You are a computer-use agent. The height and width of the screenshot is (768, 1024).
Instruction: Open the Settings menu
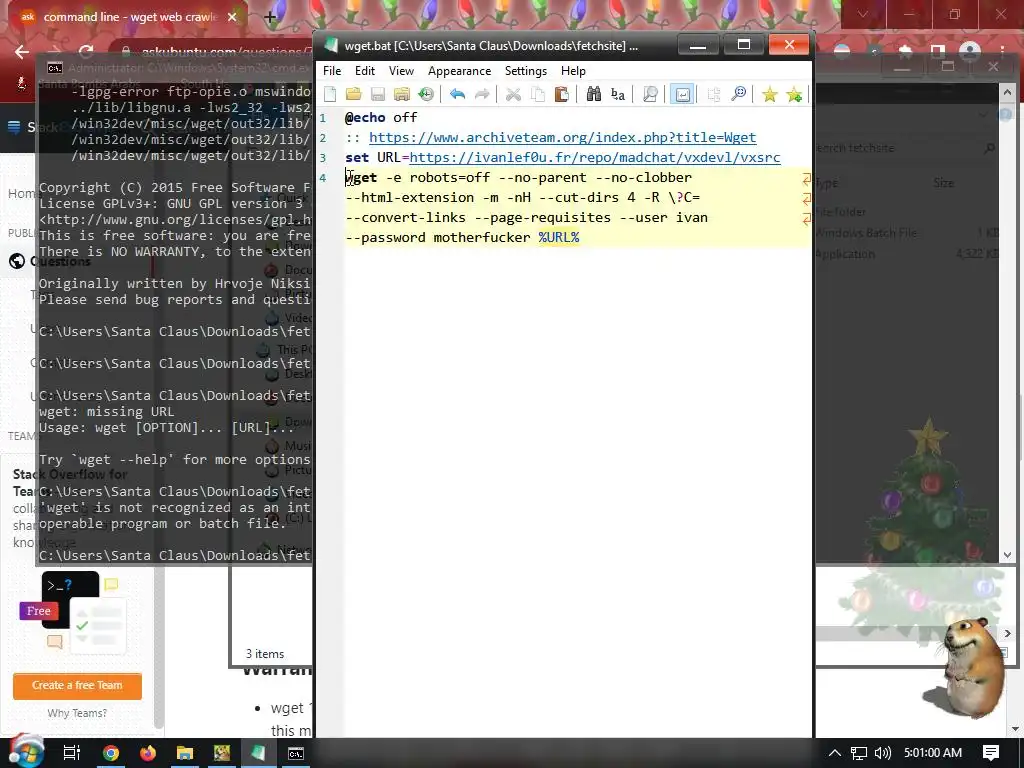tap(526, 71)
